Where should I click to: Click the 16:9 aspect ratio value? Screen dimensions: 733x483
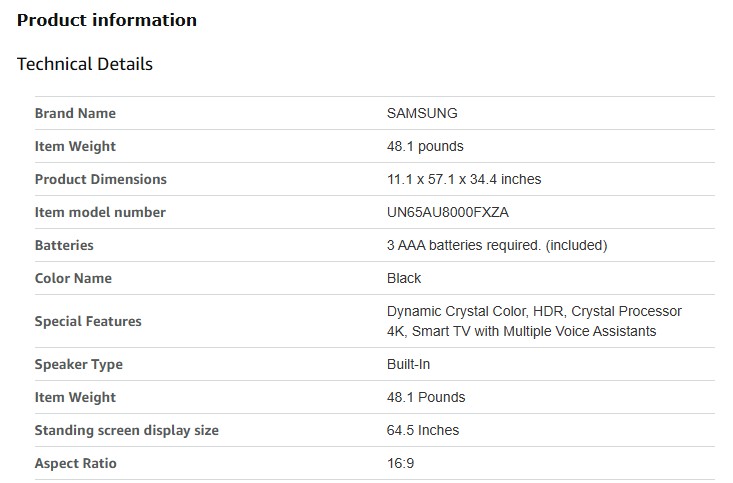click(401, 463)
